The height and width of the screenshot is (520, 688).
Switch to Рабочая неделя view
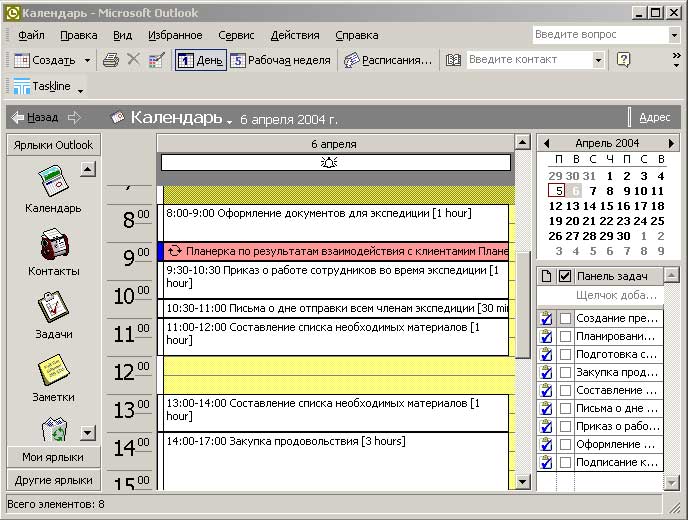(280, 60)
